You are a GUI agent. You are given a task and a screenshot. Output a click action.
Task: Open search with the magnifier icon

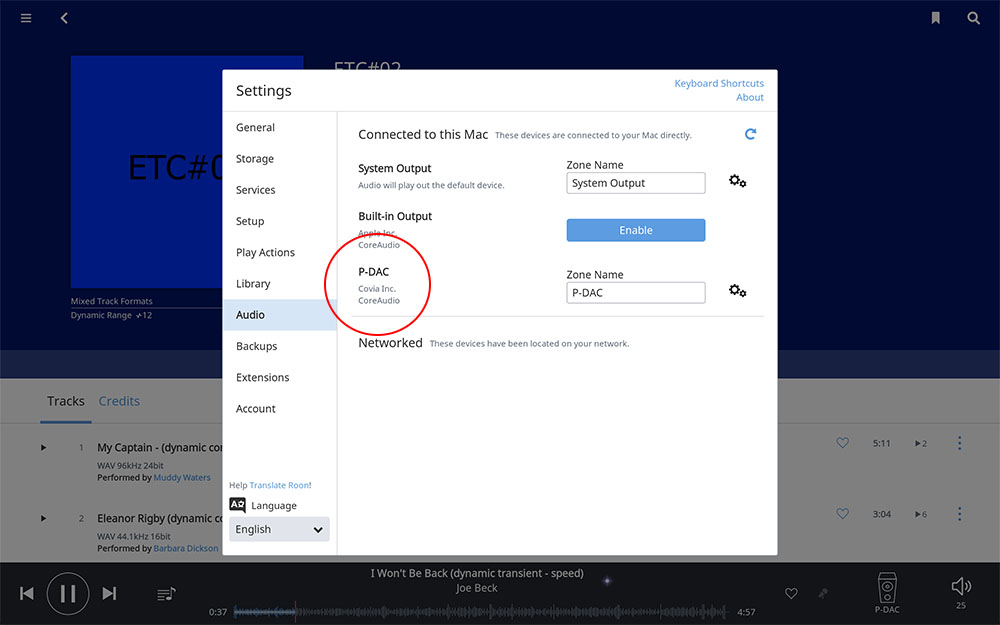point(973,18)
